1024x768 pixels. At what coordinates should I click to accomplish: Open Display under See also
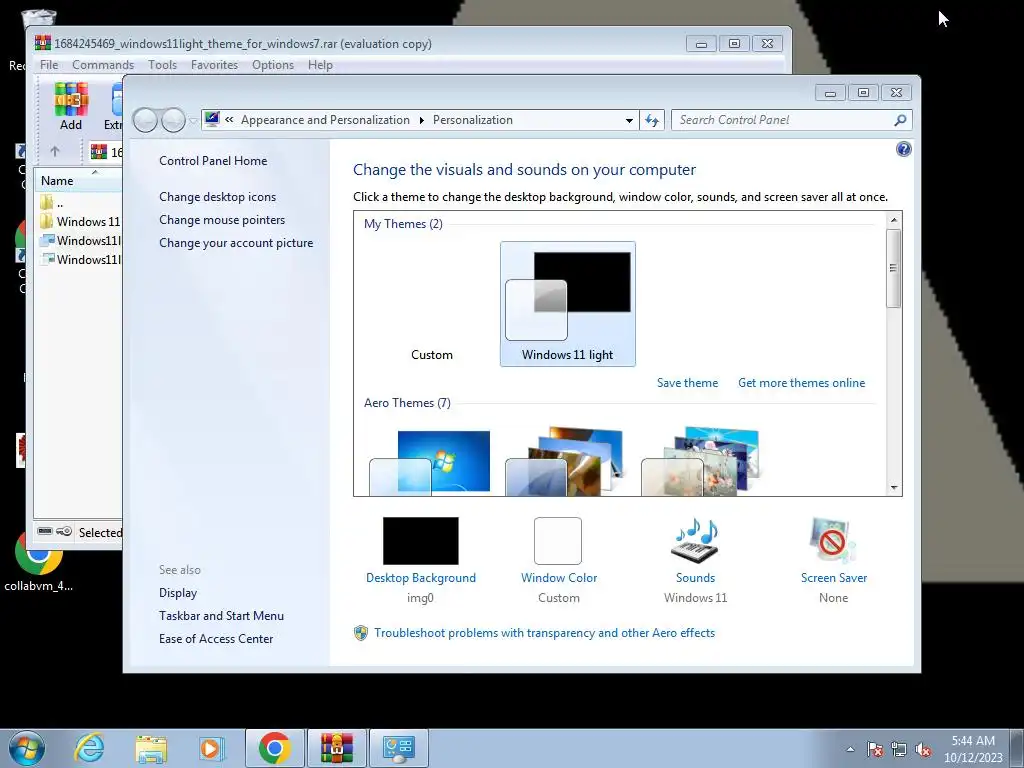click(x=178, y=592)
